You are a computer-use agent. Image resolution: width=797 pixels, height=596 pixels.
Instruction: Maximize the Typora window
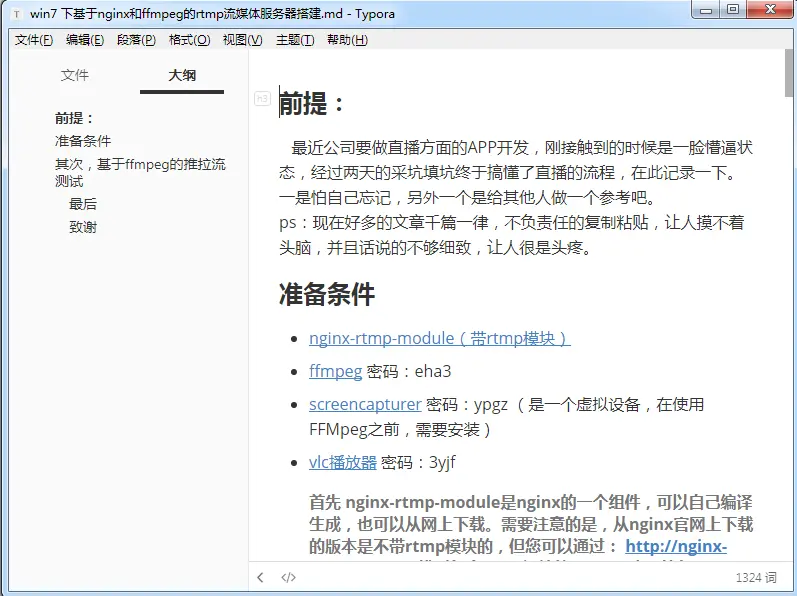coord(732,9)
